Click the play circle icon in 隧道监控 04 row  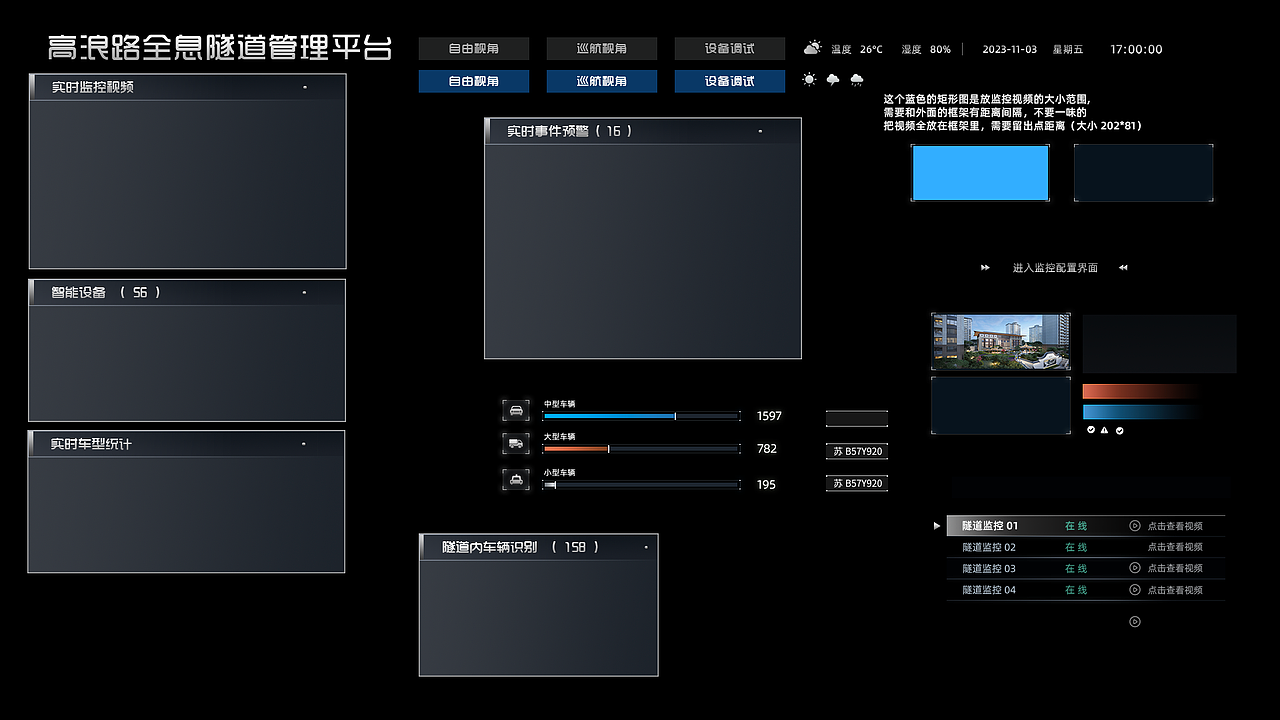point(1135,589)
